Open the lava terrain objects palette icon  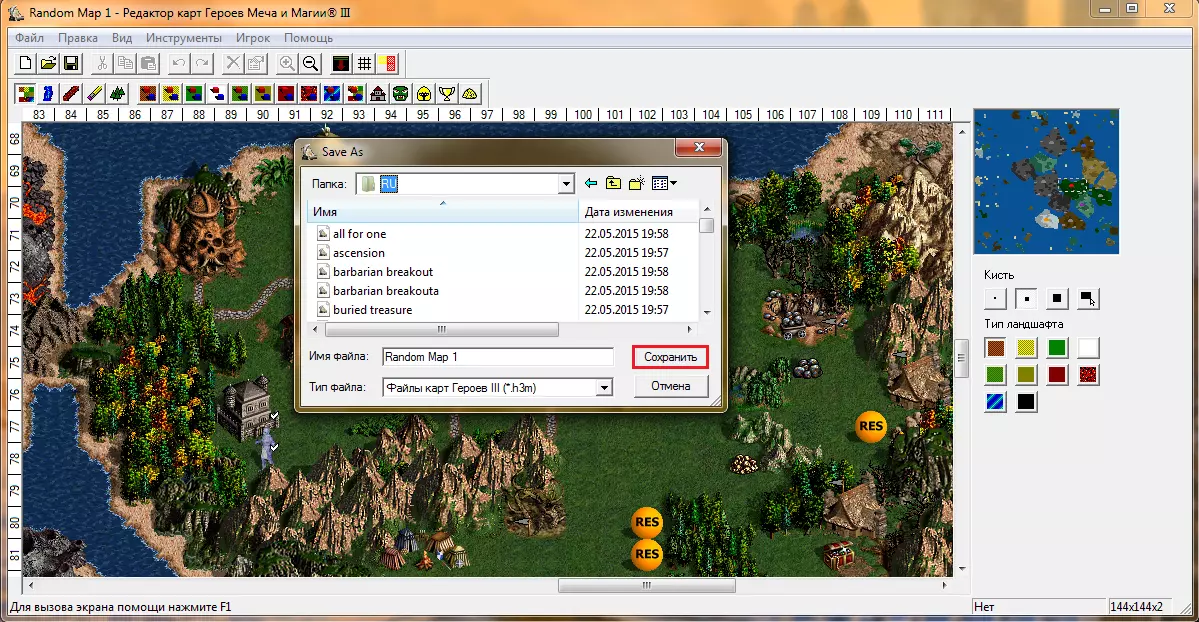(309, 94)
